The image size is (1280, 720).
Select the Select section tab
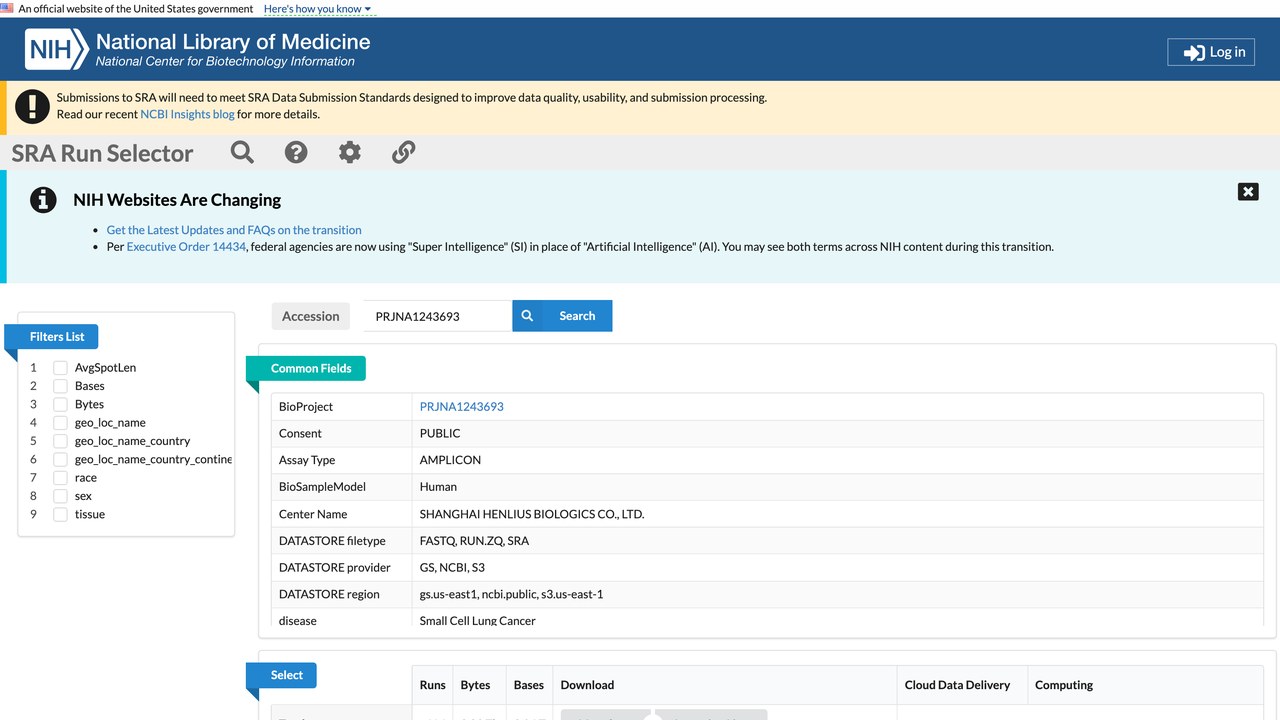286,675
